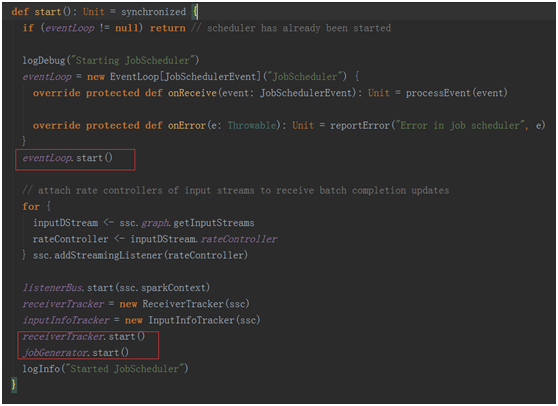Click string "Started JobScheduler"

click(126, 369)
